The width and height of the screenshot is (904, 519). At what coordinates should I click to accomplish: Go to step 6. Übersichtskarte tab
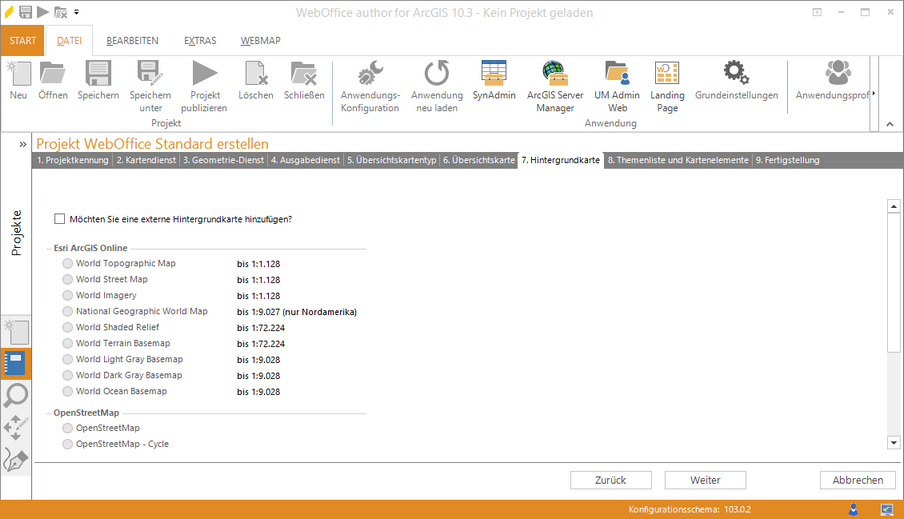click(x=479, y=160)
